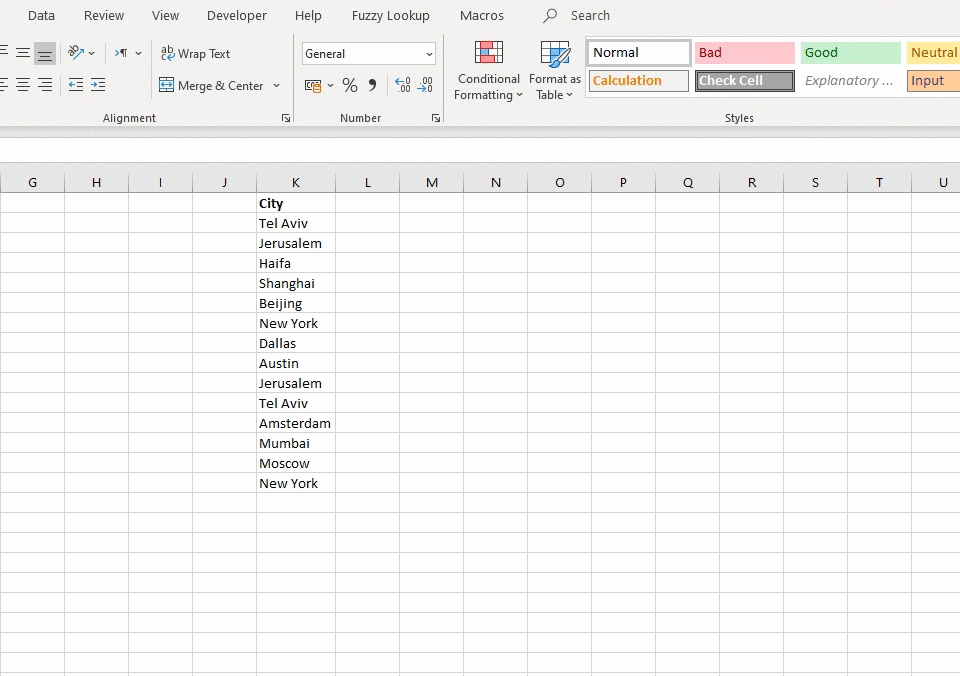
Task: Click the Increase Decimal icon
Action: pos(402,86)
